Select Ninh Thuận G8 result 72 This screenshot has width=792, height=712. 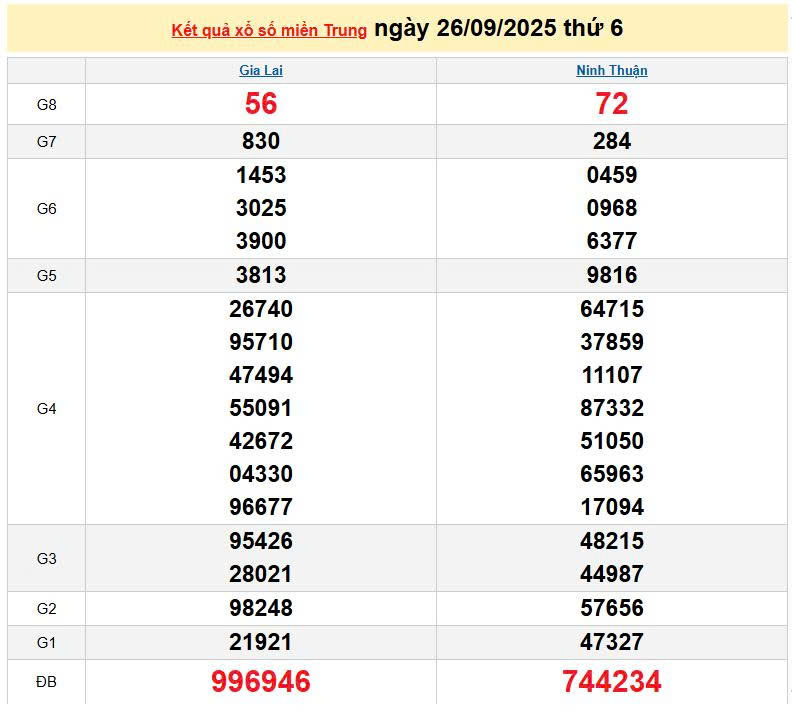point(612,104)
